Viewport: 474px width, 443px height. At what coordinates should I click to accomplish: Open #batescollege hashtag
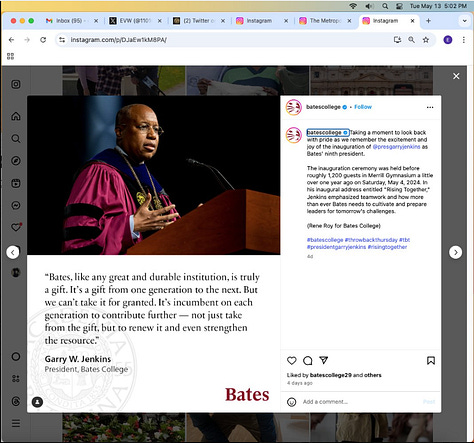(x=325, y=240)
